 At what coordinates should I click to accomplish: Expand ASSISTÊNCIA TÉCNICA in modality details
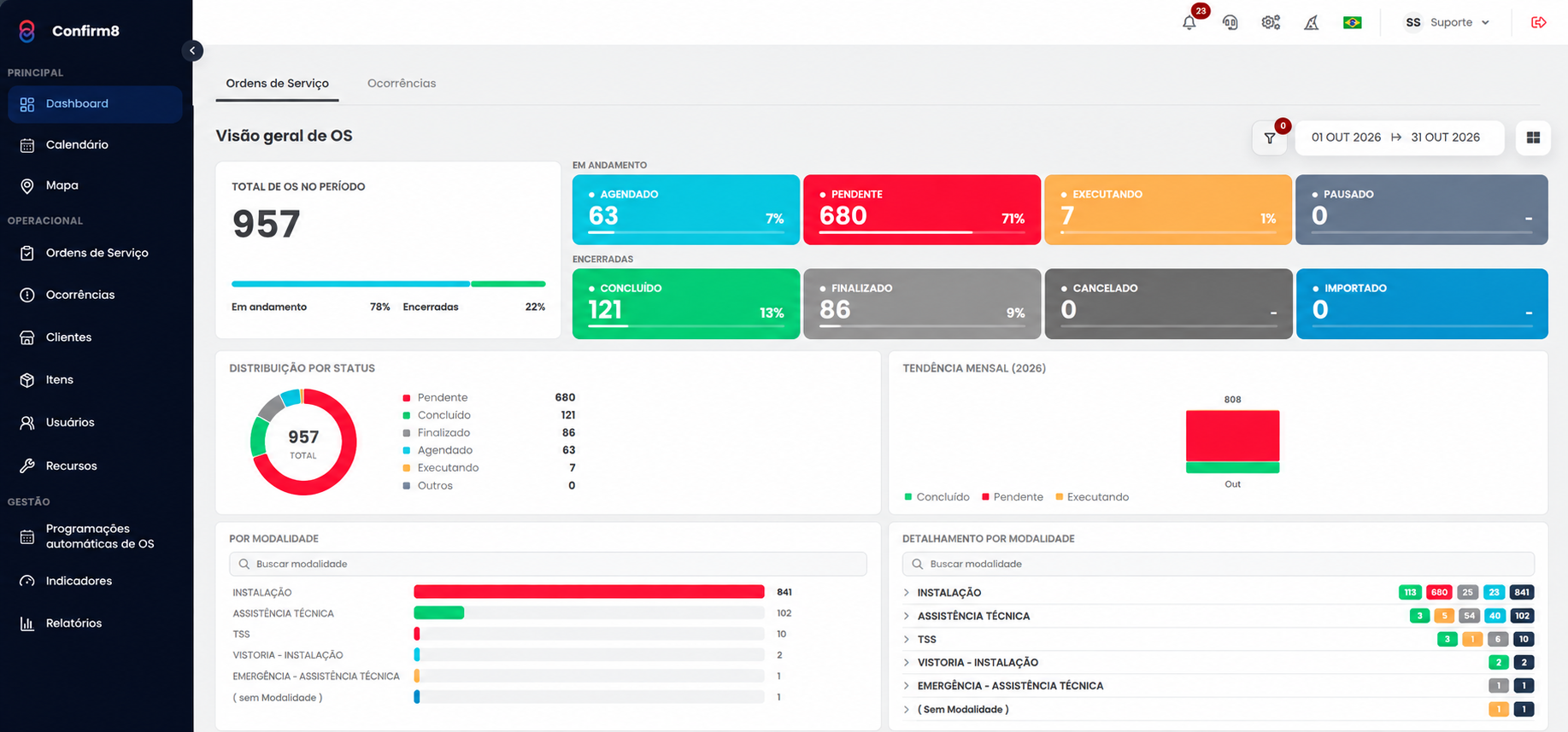click(907, 616)
